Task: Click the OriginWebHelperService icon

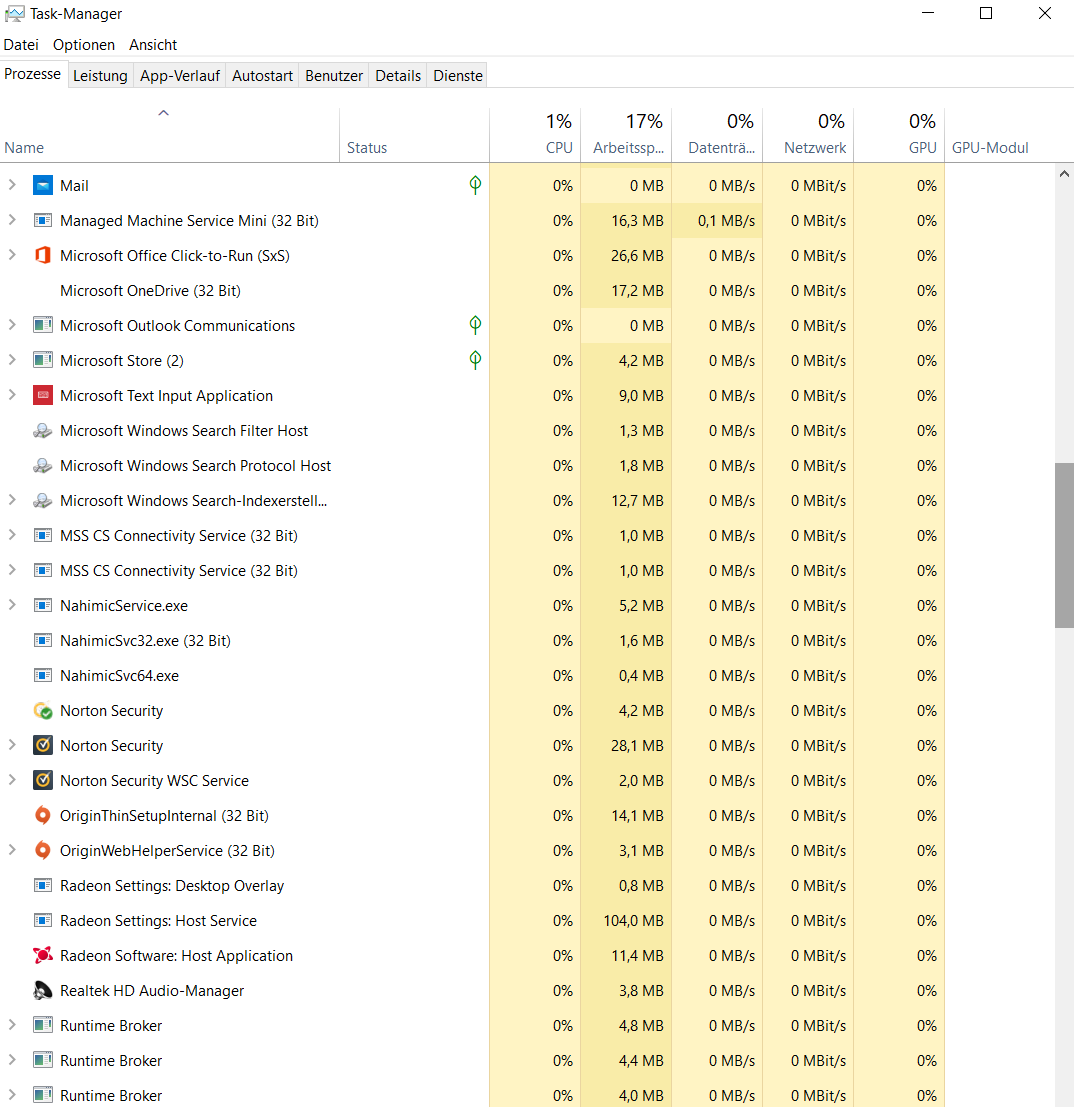Action: pyautogui.click(x=43, y=851)
